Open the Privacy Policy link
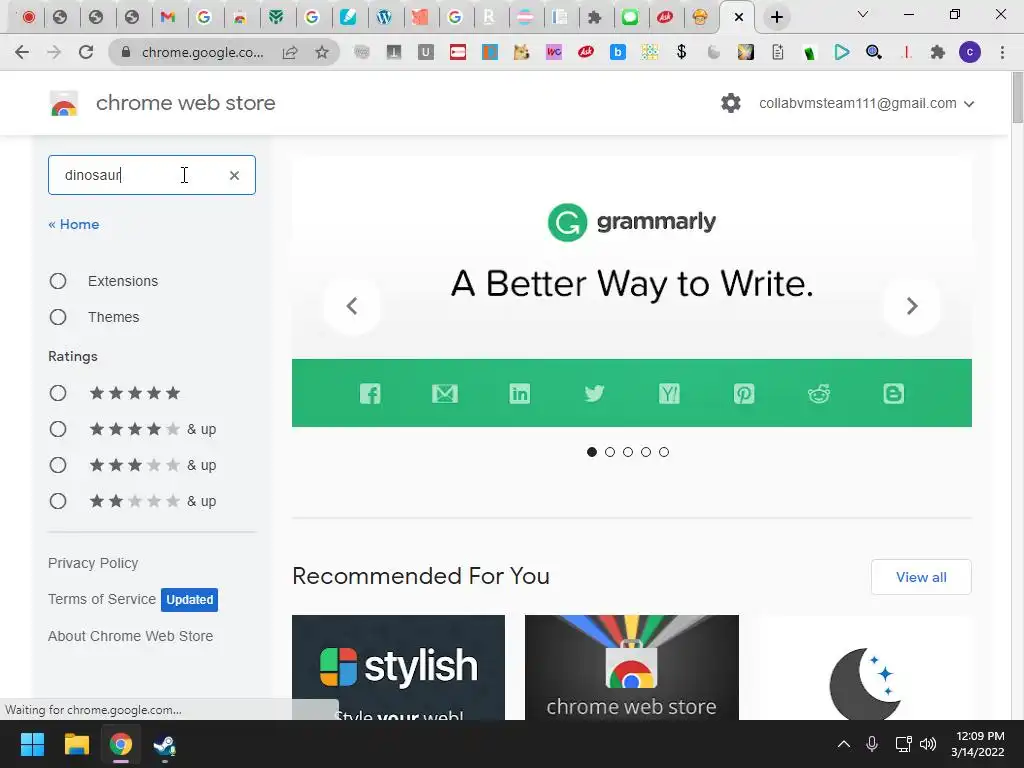Image resolution: width=1024 pixels, height=768 pixels. pos(93,563)
